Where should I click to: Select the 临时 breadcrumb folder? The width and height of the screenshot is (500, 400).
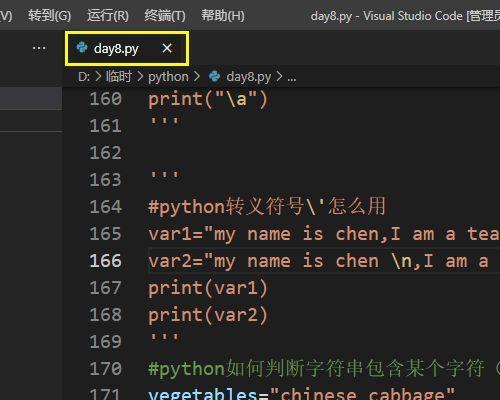pyautogui.click(x=119, y=77)
